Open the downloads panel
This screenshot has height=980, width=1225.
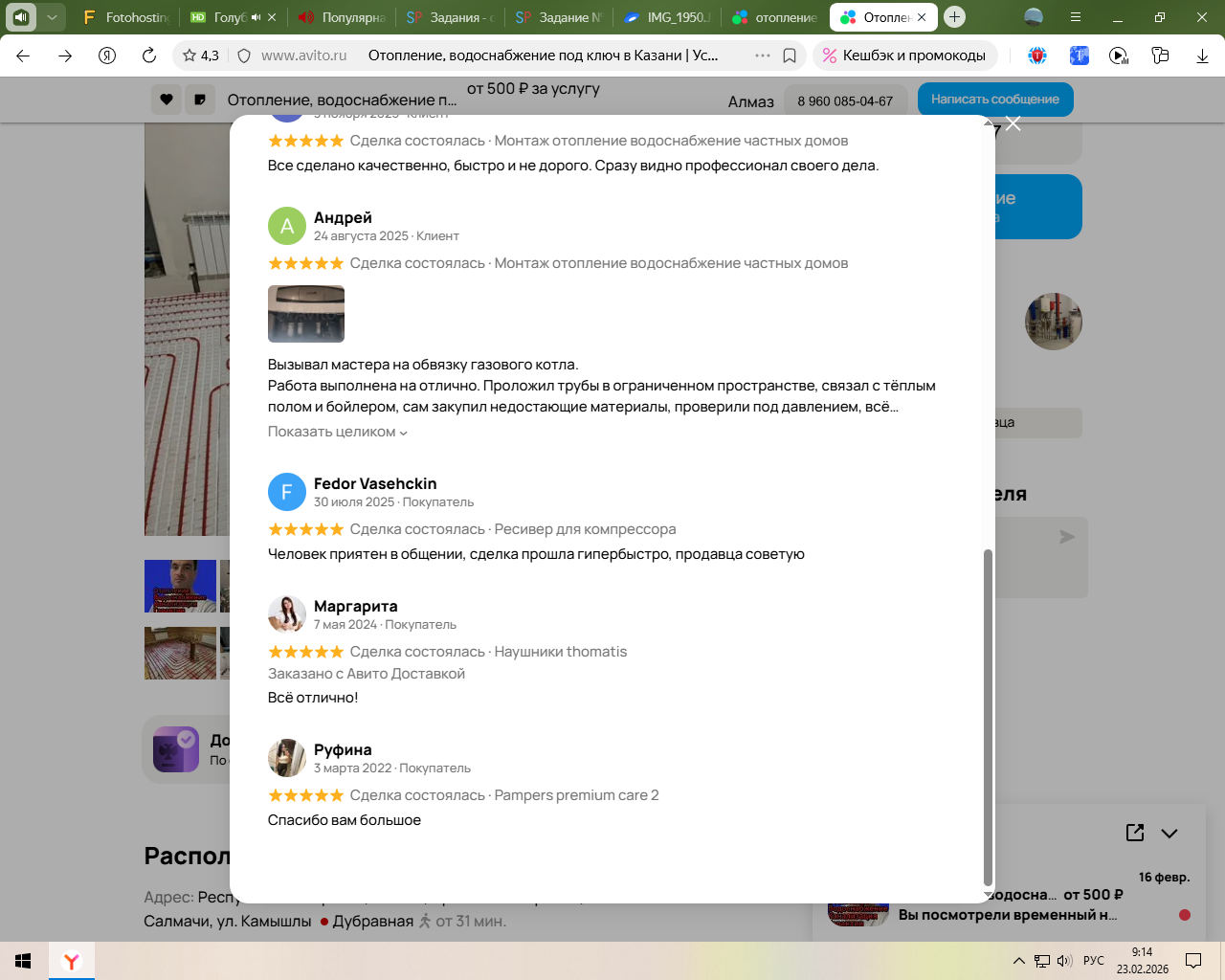tap(1202, 56)
